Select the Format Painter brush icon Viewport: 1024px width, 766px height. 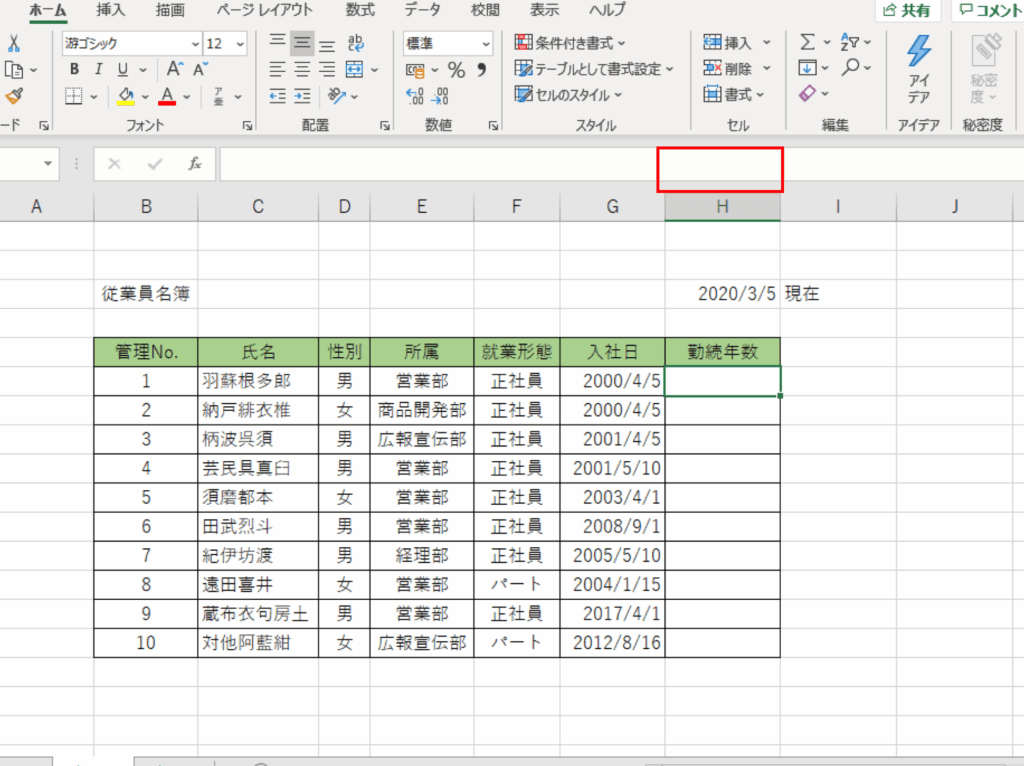13,97
